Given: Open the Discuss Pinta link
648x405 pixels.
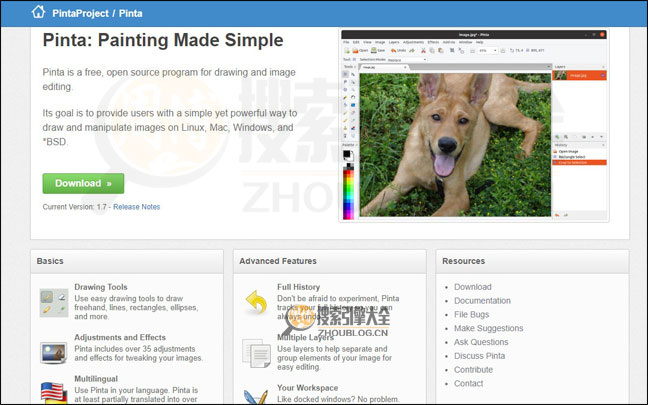Looking at the screenshot, I should (x=479, y=356).
